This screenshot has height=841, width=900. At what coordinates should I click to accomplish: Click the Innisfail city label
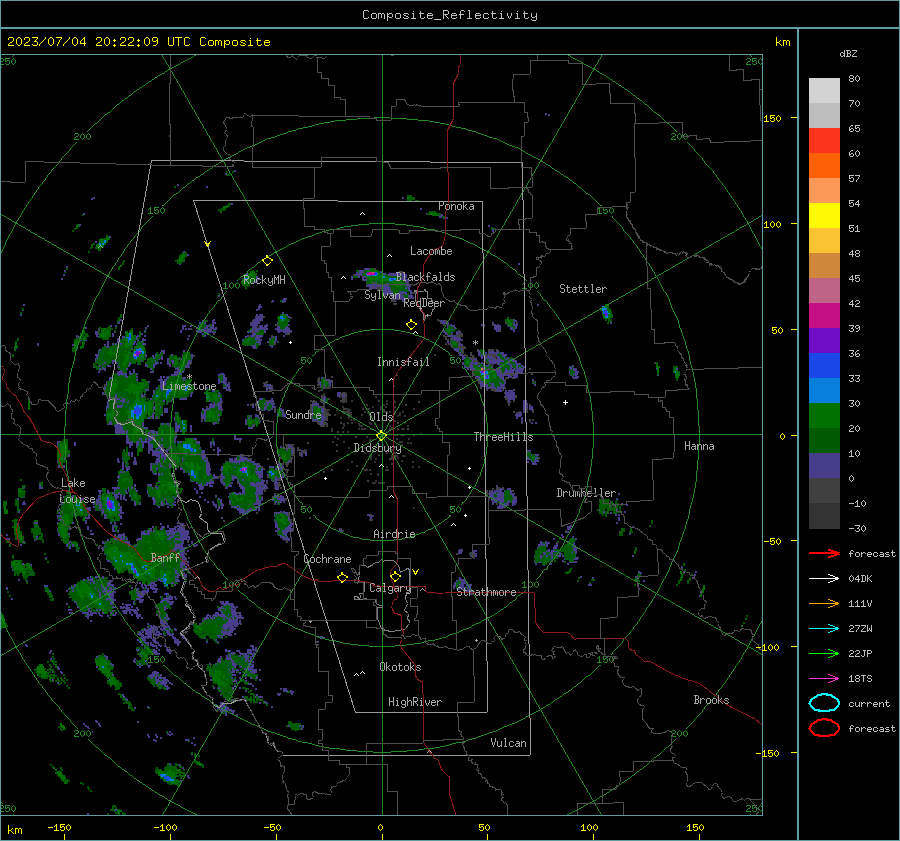403,362
